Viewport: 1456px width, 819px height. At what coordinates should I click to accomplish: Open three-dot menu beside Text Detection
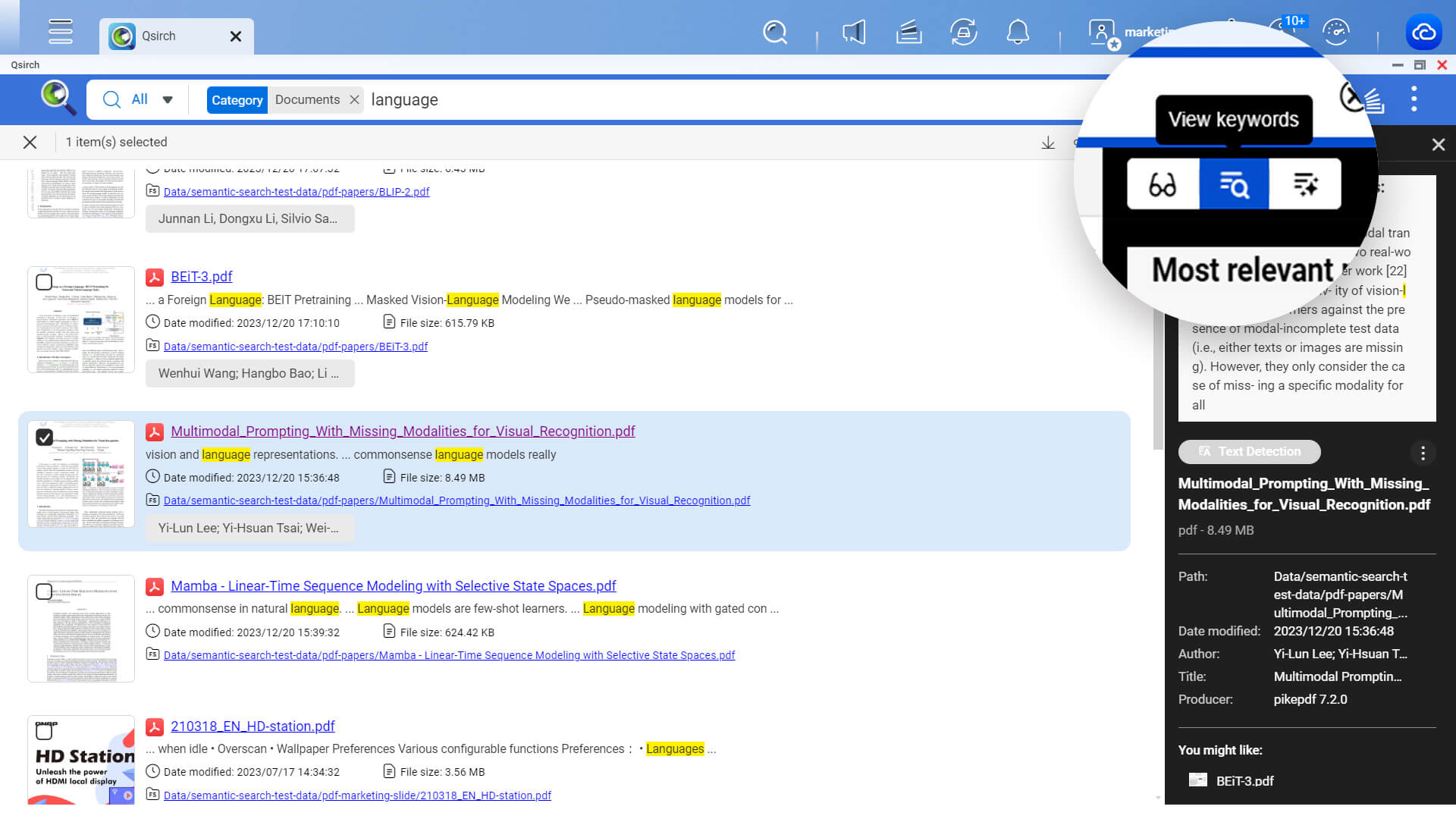[1423, 453]
